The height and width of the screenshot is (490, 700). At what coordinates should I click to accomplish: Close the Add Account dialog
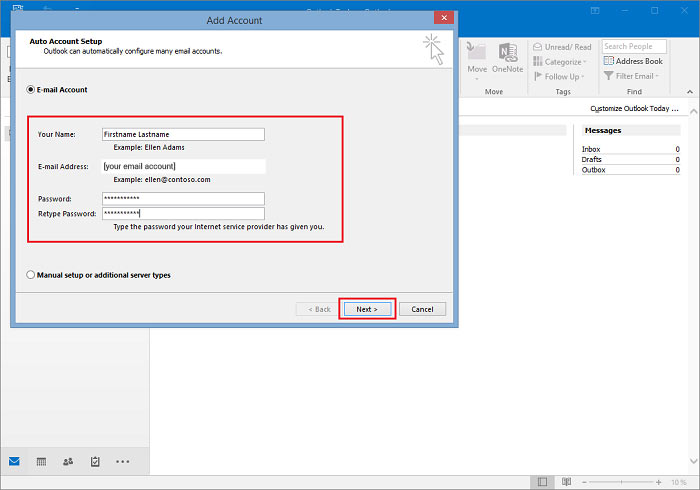click(444, 18)
